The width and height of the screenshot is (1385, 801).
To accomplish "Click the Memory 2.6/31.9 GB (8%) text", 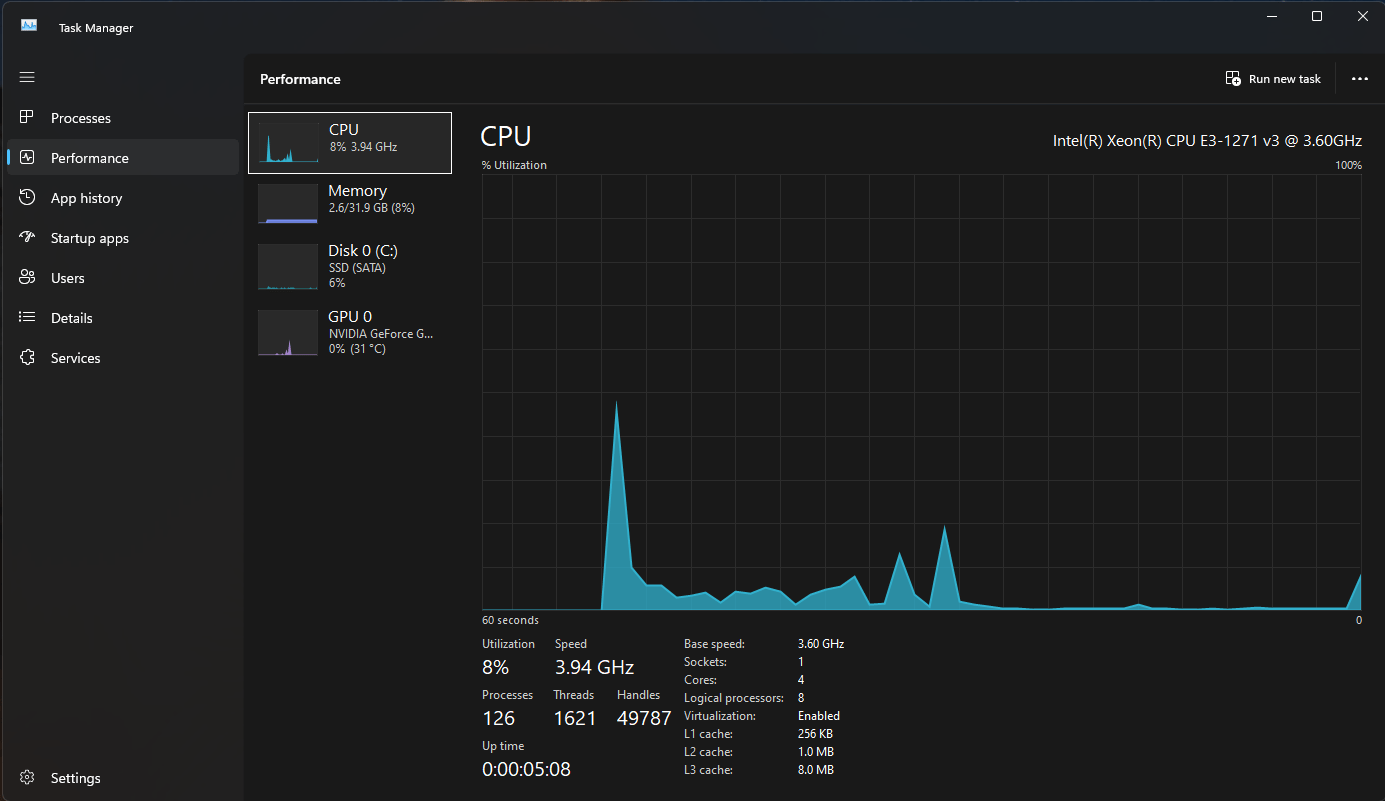I will click(372, 208).
